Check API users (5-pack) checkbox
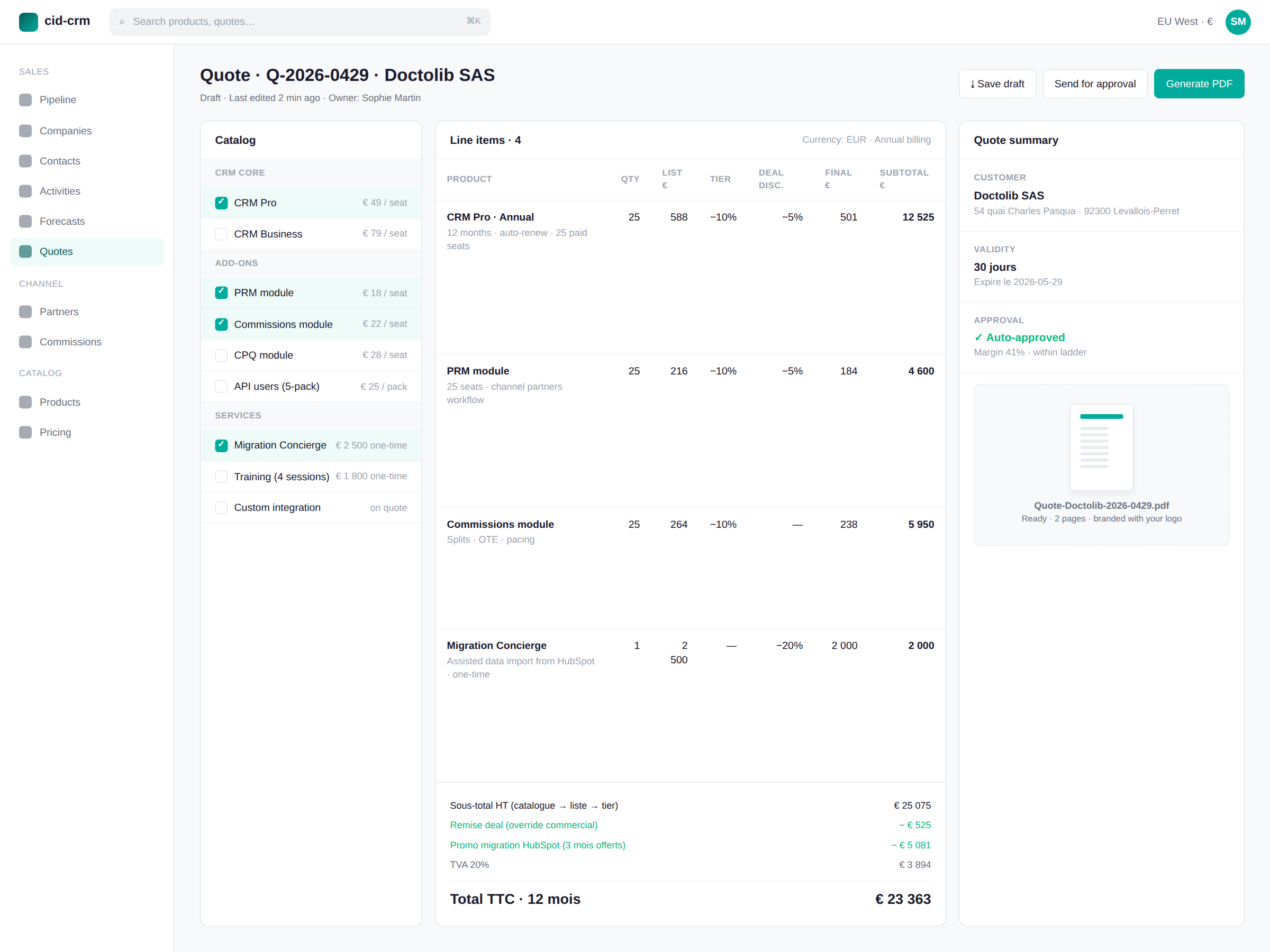The height and width of the screenshot is (952, 1270). tap(221, 386)
